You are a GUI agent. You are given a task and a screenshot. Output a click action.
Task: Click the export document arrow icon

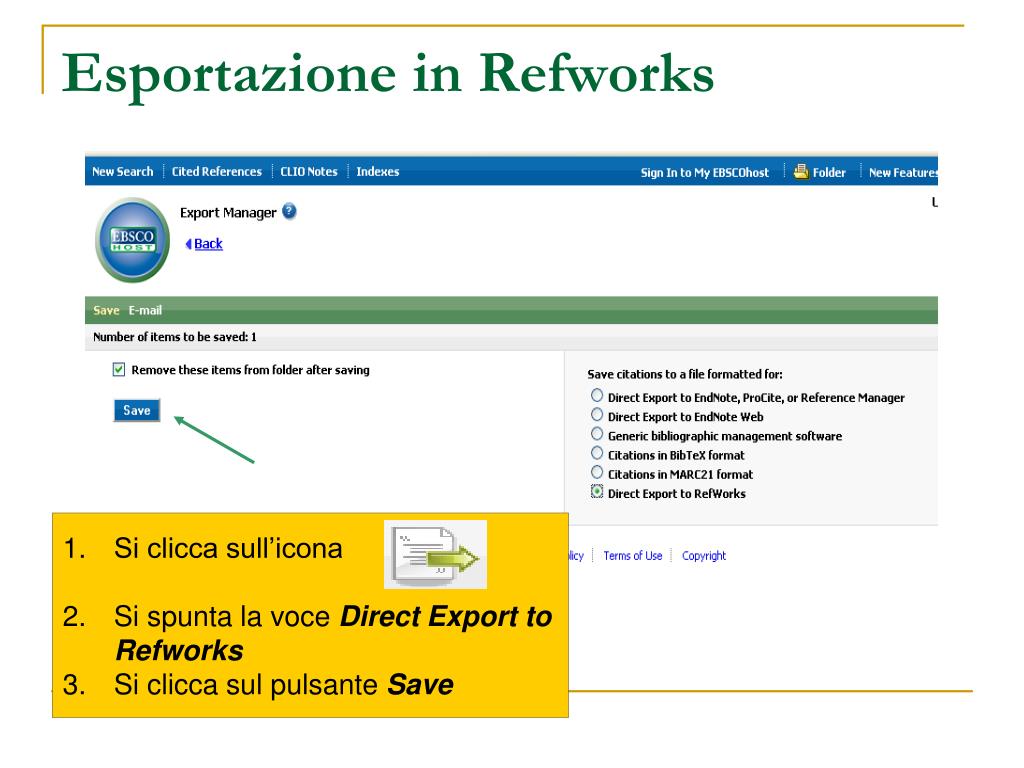coord(436,554)
